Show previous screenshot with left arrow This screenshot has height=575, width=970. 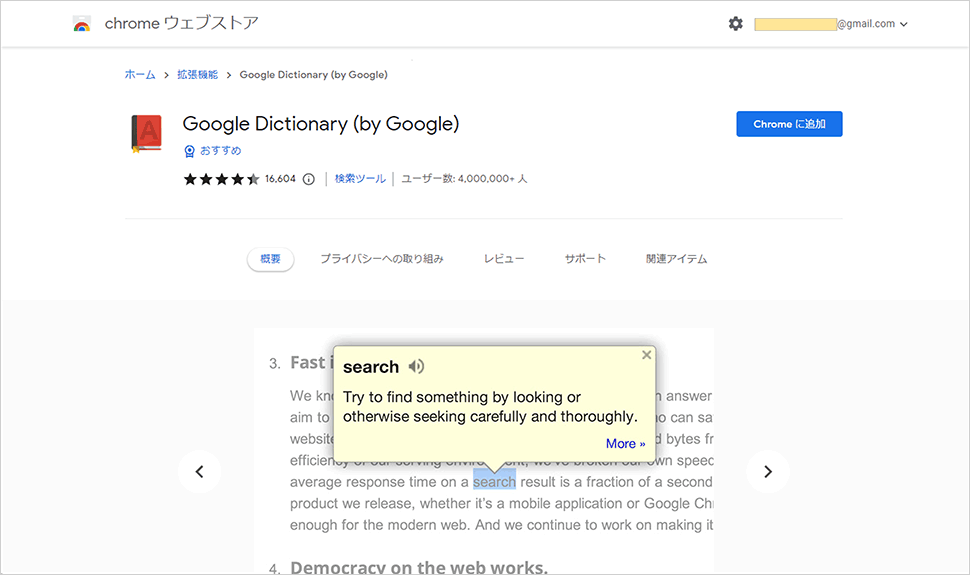click(199, 472)
